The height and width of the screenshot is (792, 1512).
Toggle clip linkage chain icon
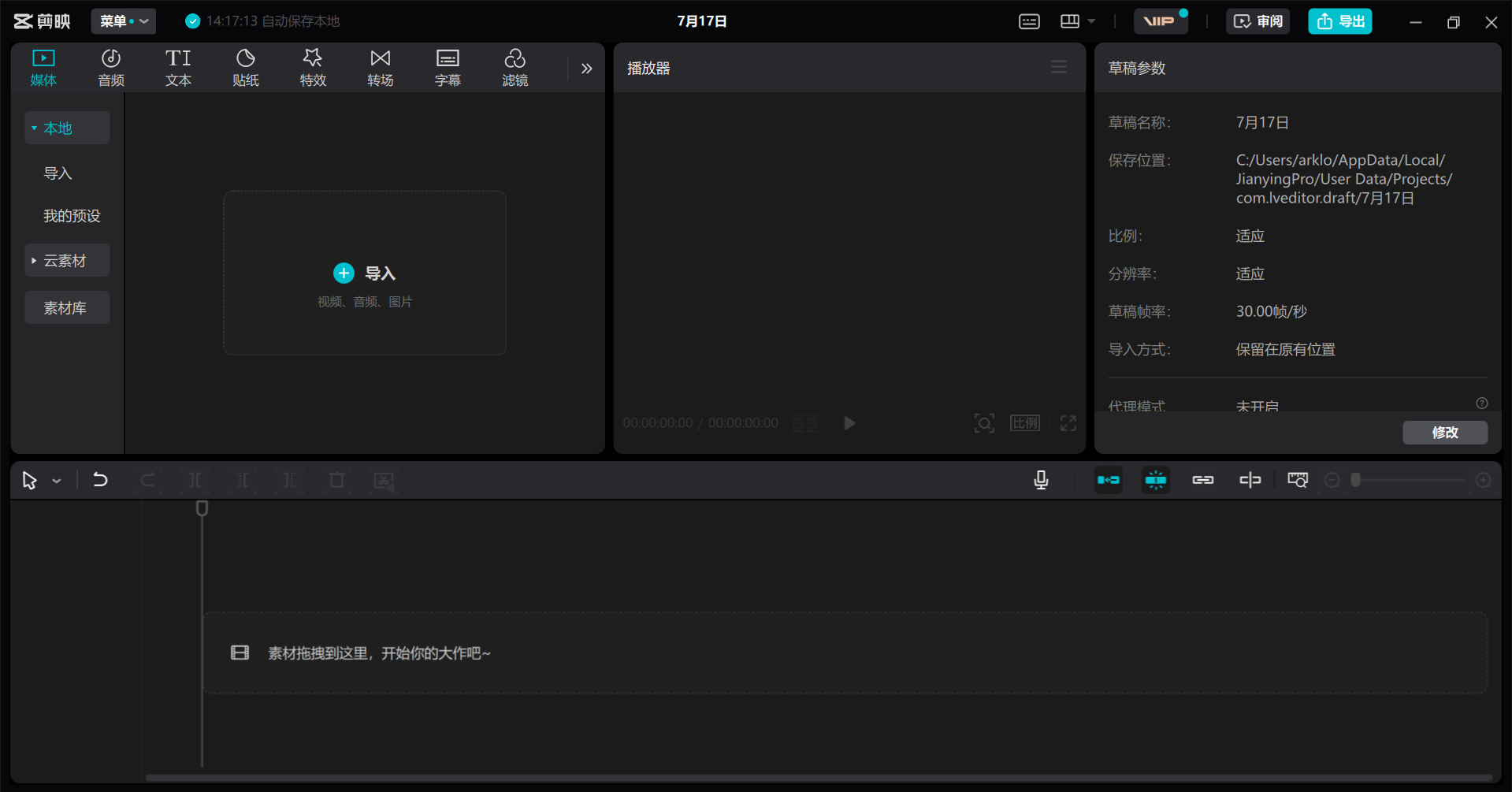coord(1202,480)
